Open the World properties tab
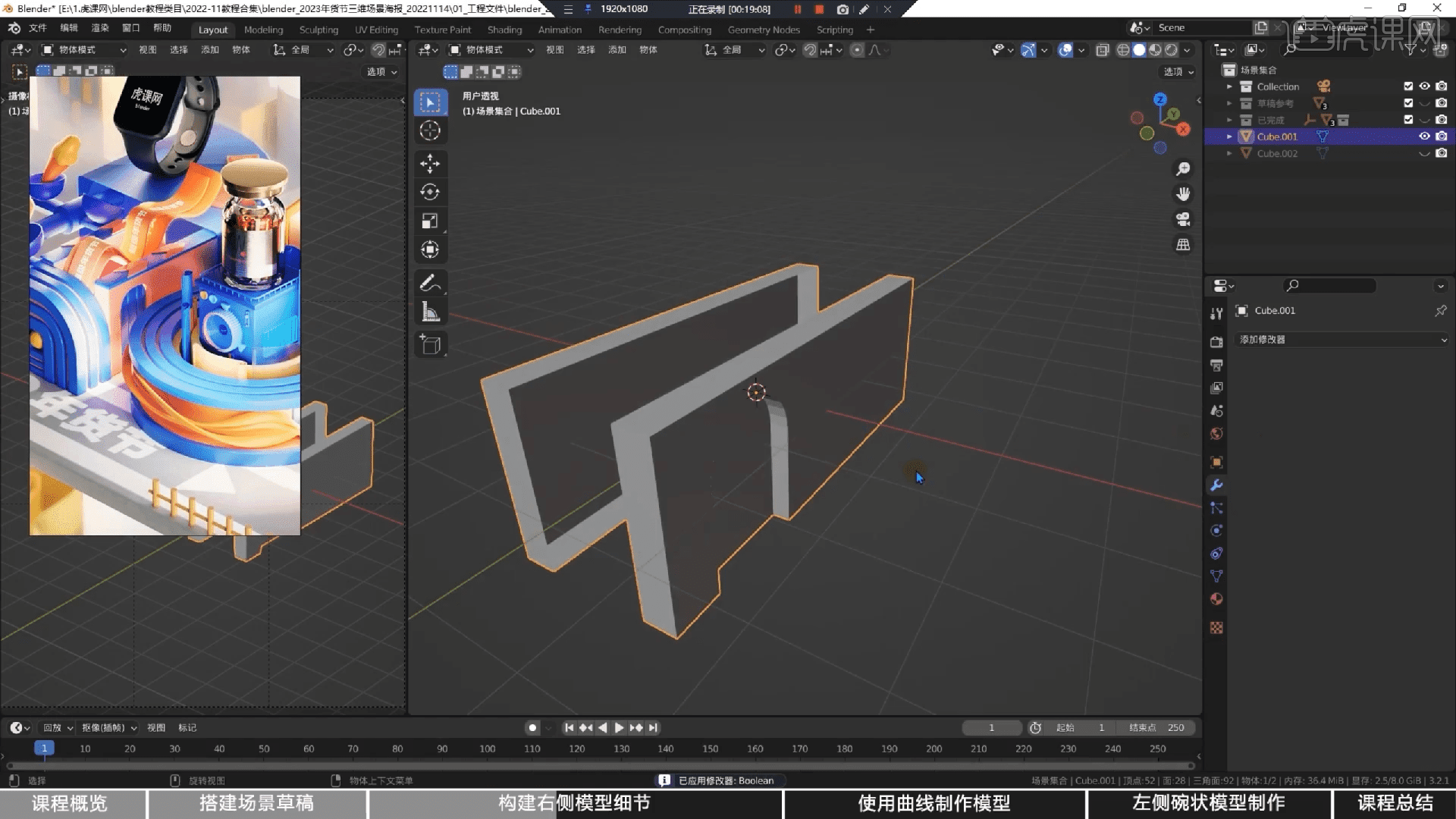This screenshot has height=819, width=1456. (1216, 434)
